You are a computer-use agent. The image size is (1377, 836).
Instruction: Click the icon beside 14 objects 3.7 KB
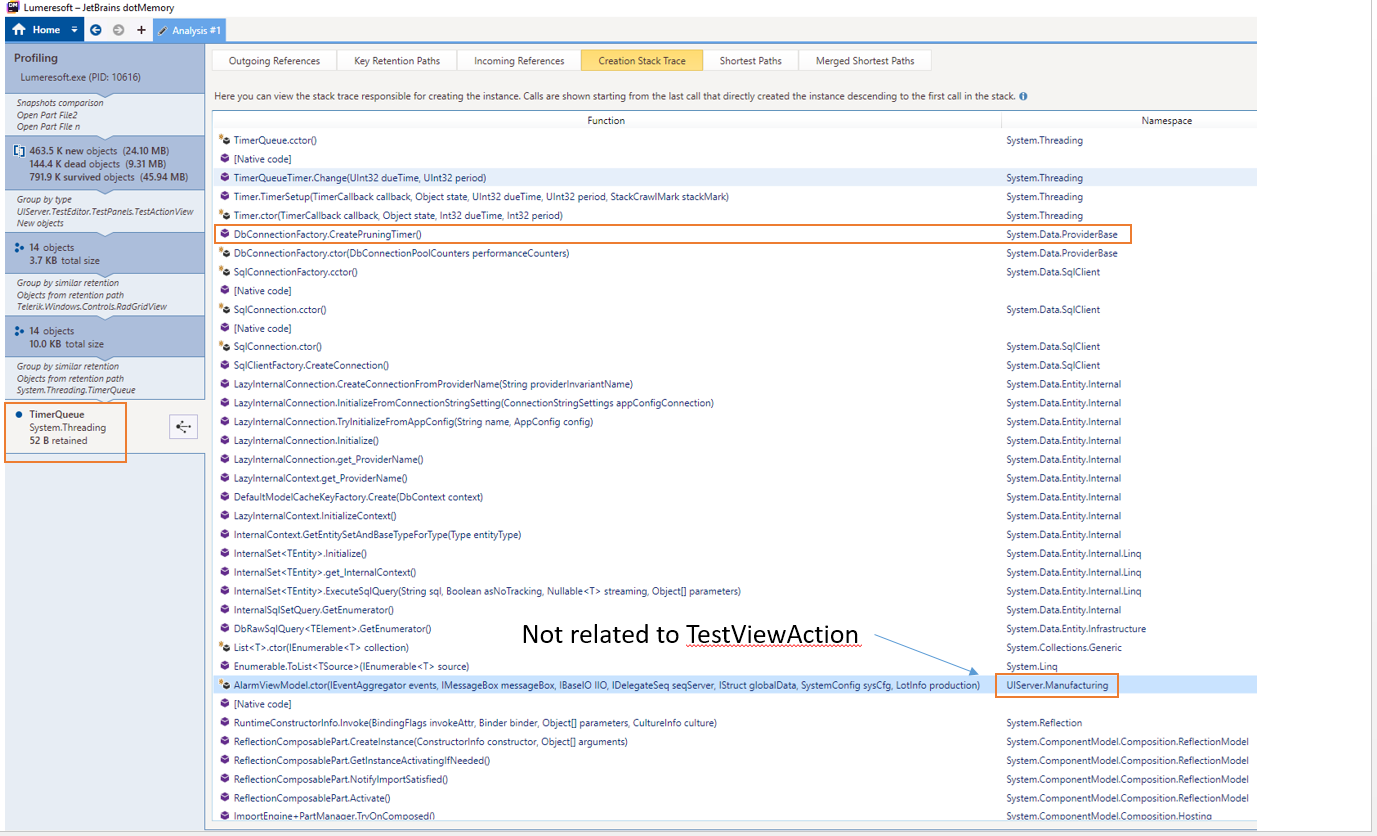coord(20,247)
